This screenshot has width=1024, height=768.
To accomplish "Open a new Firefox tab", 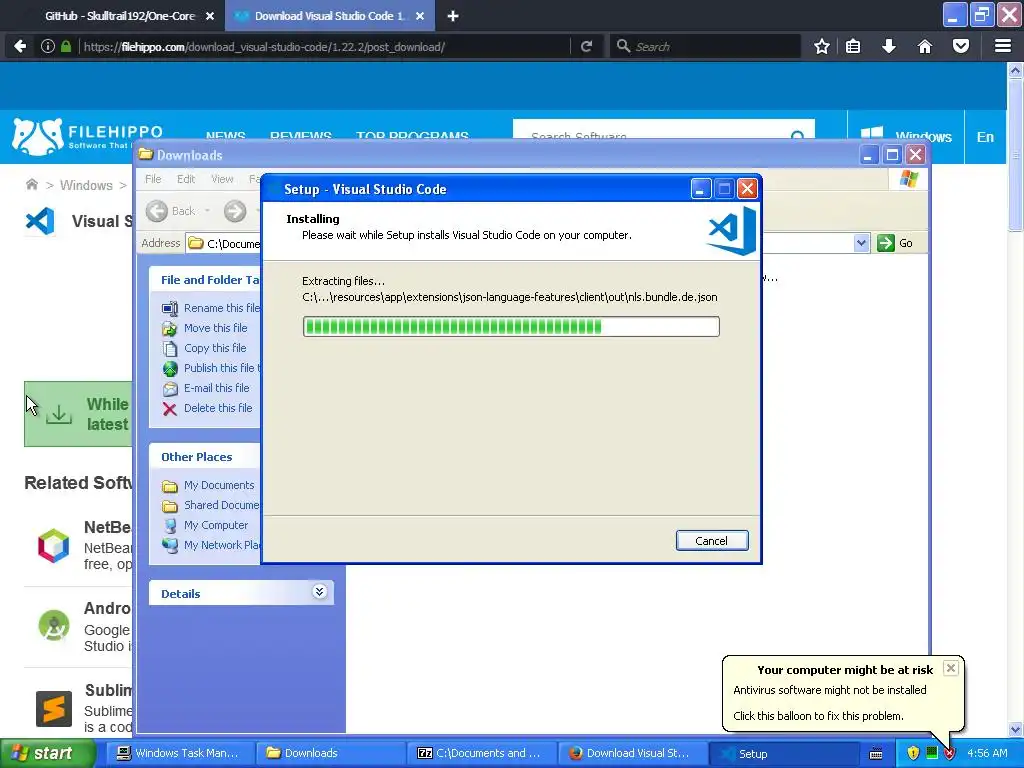I will pos(453,16).
